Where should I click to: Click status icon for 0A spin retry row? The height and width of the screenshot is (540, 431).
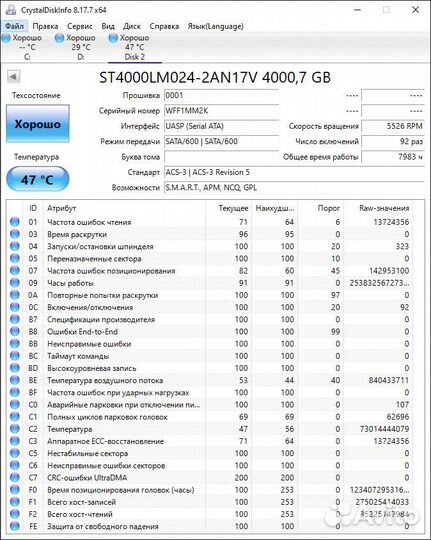tap(14, 295)
